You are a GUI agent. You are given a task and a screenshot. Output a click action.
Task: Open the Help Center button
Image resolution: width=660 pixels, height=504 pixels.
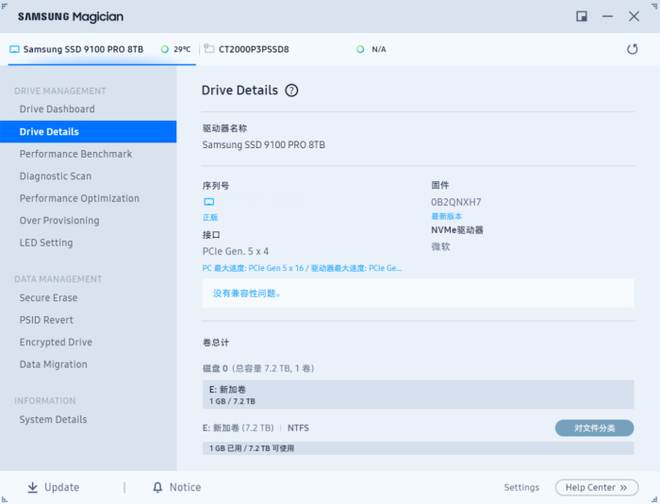click(x=596, y=487)
